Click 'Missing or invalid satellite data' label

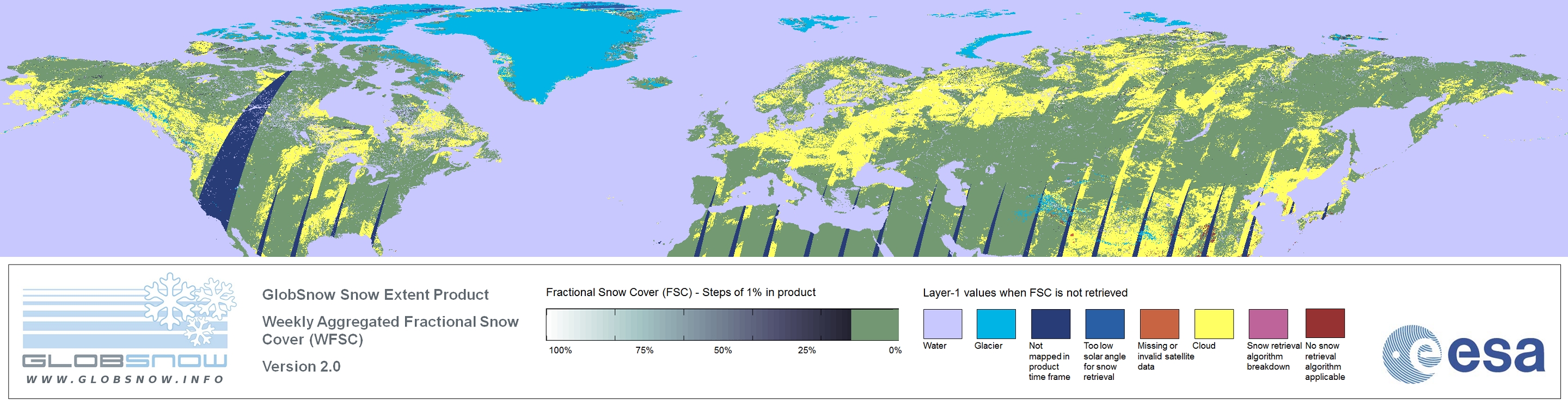(x=1166, y=356)
